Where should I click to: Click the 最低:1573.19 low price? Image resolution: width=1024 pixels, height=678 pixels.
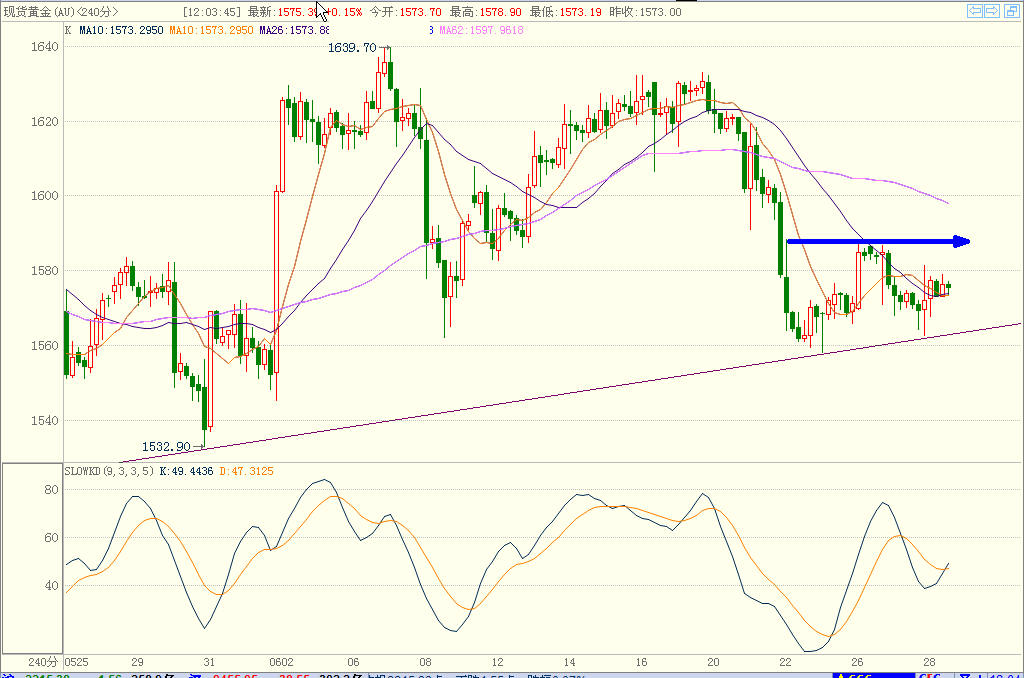566,12
